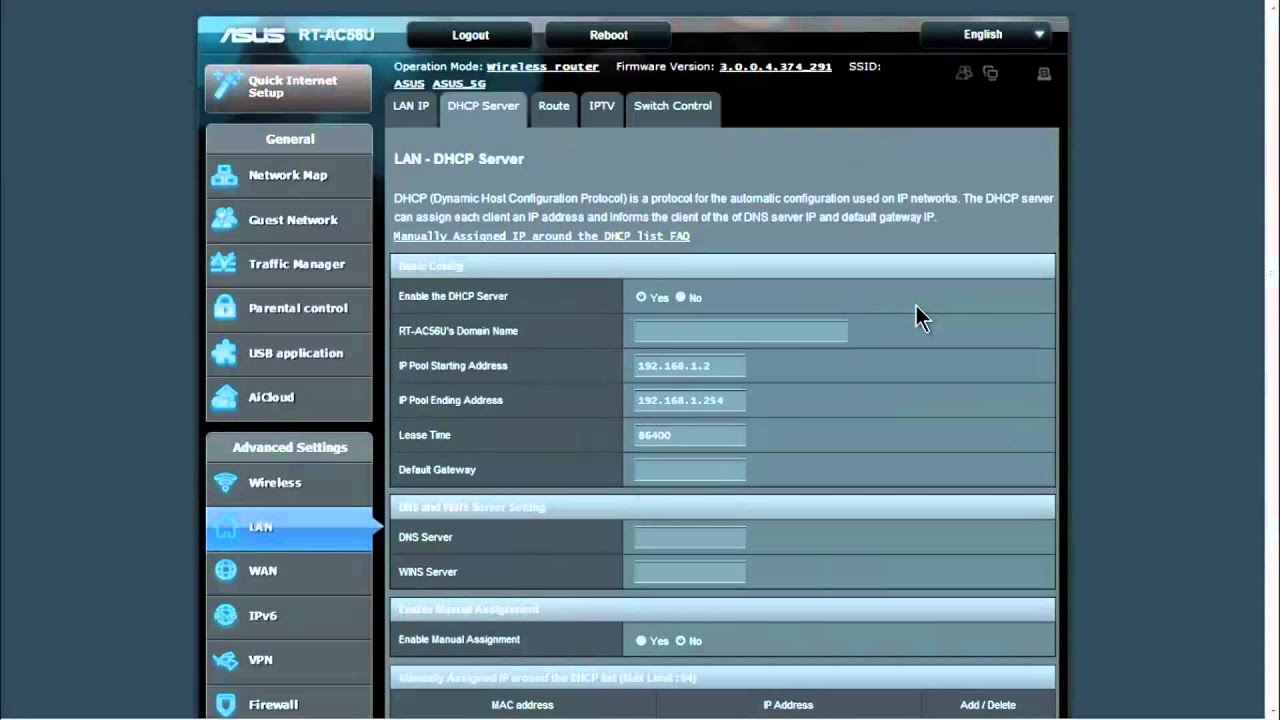Screen dimensions: 1280x720
Task: Enable DHCP Server with Yes radio
Action: (641, 297)
